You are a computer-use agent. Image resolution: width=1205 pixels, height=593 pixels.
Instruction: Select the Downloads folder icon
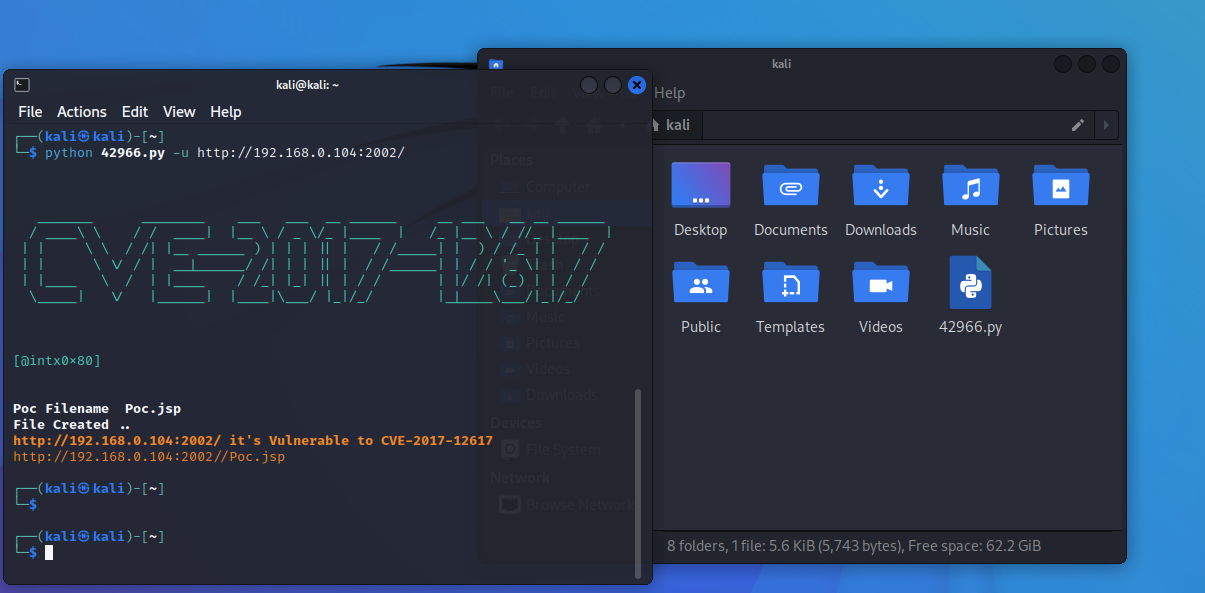881,185
